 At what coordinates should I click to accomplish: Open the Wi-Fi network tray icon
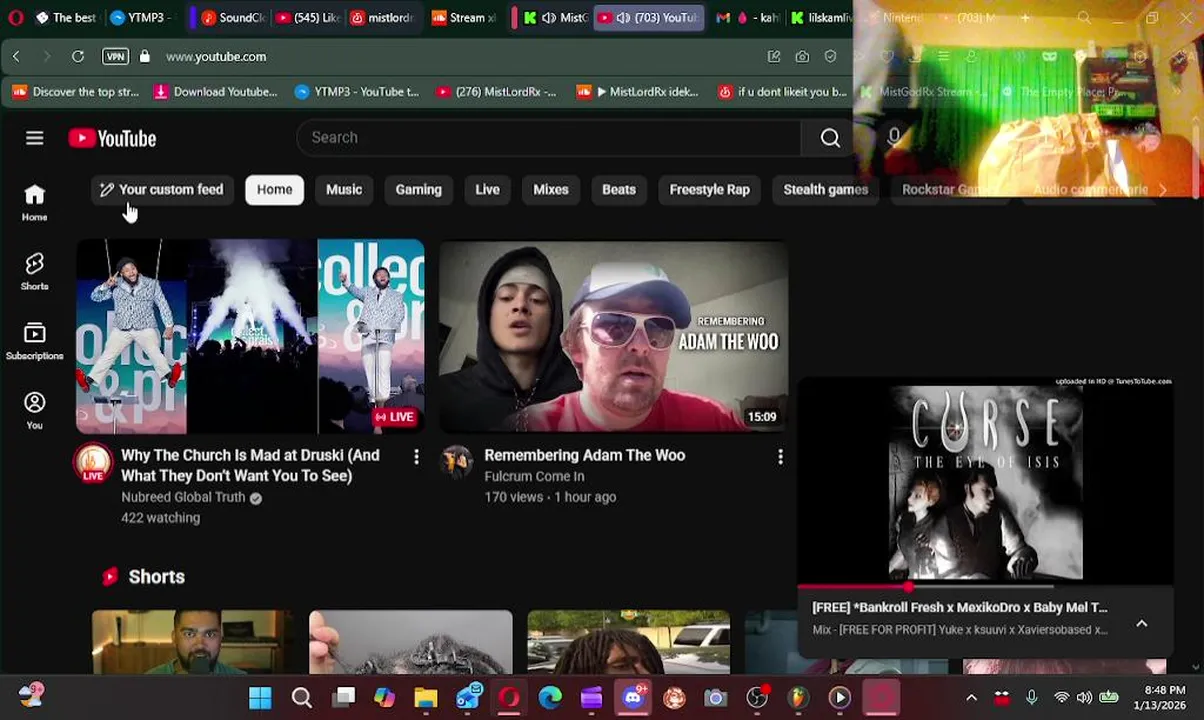(1061, 697)
